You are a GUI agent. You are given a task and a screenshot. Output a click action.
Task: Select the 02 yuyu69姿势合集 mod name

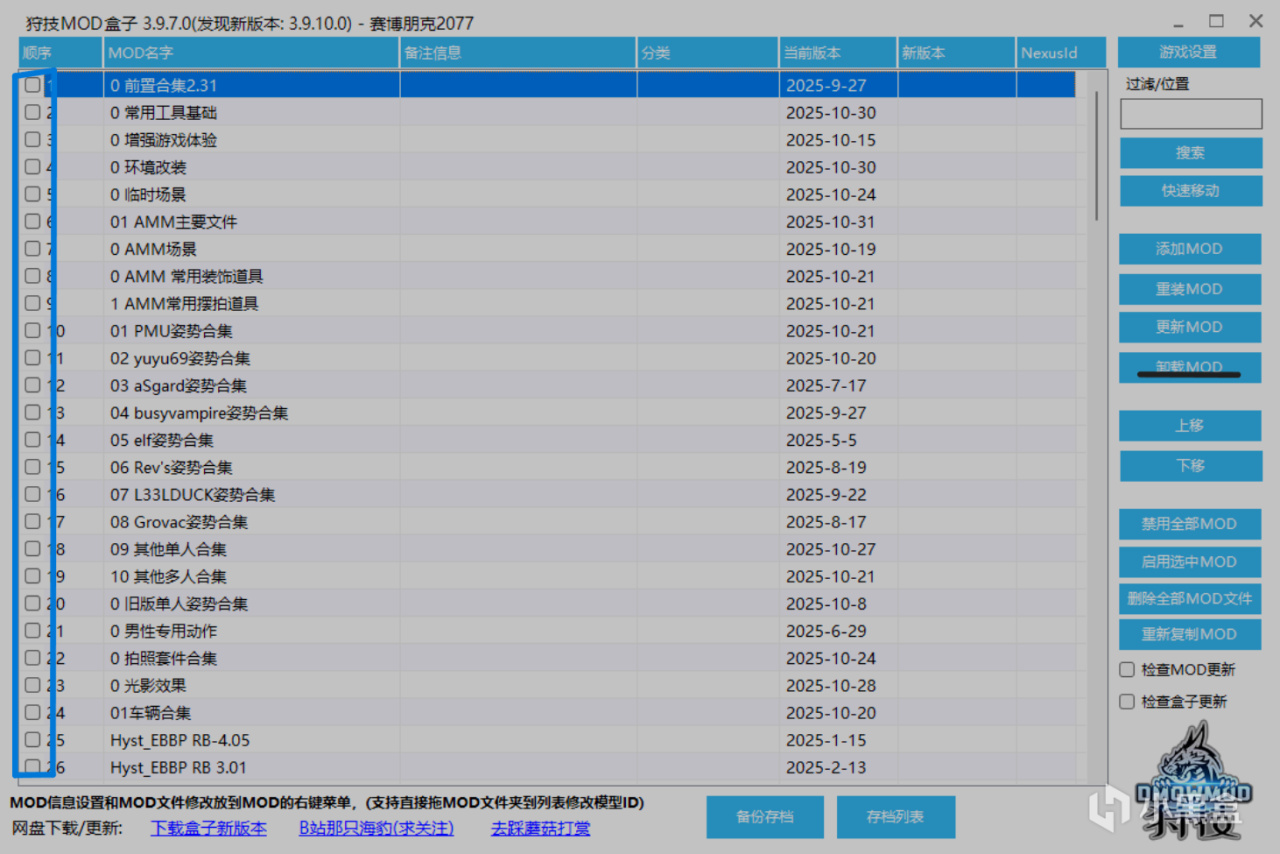click(x=180, y=358)
